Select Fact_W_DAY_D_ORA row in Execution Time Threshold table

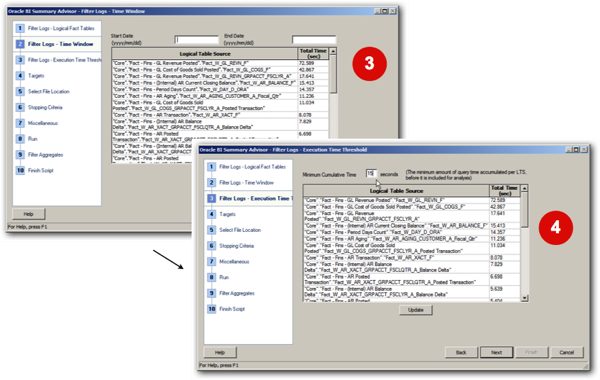(x=412, y=232)
